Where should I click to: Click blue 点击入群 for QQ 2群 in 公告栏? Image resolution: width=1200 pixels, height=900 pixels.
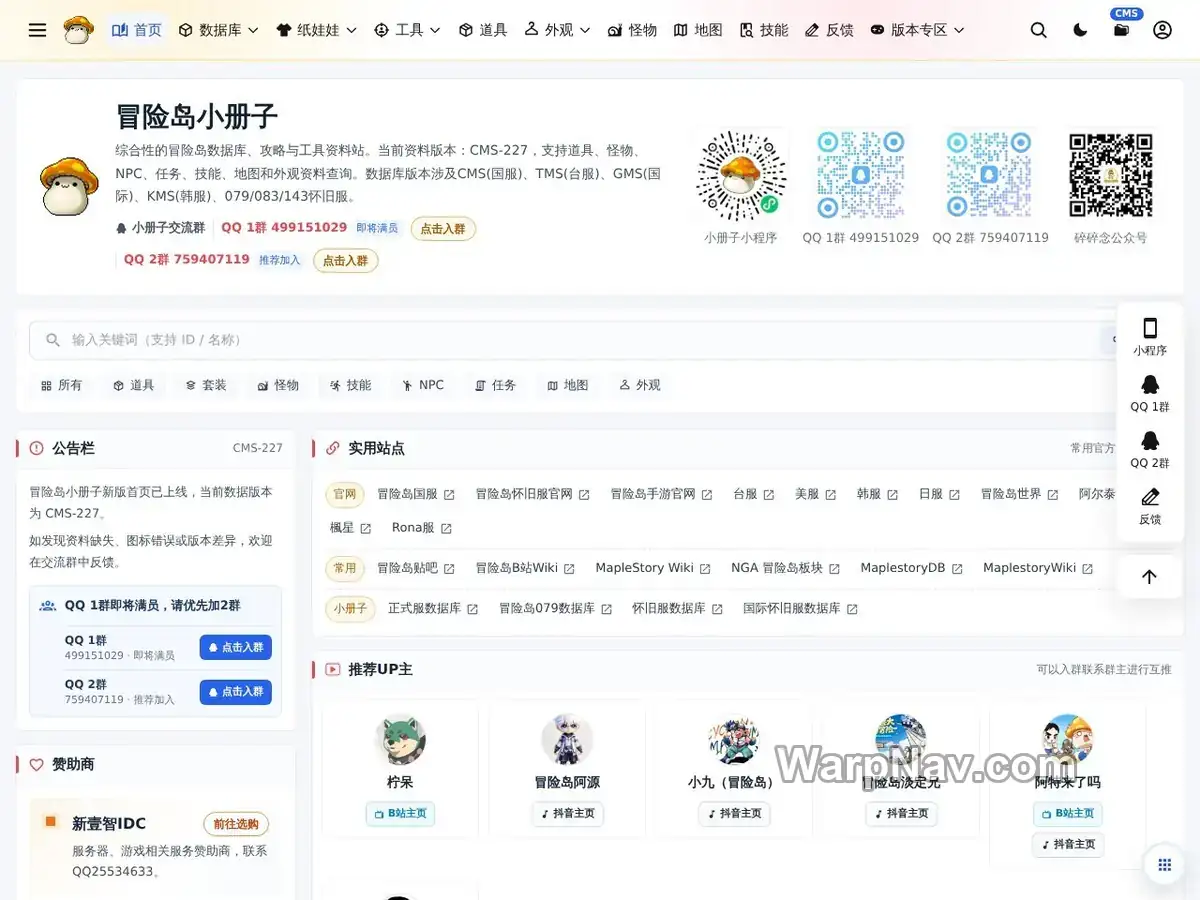click(x=235, y=692)
